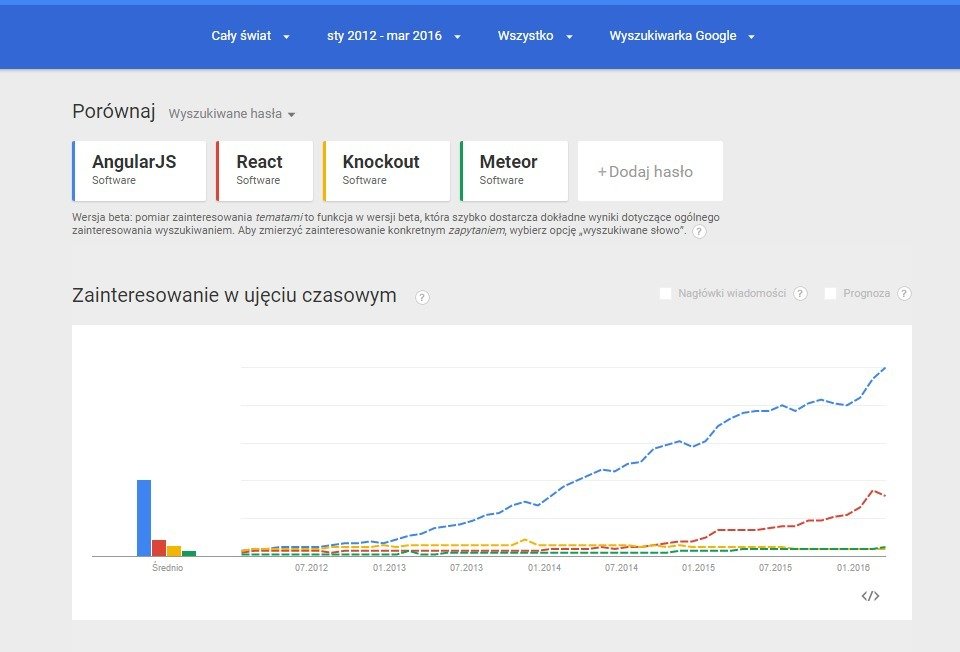Open the sty 2012 - mar 2016 date dropdown
960x652 pixels.
[x=394, y=36]
